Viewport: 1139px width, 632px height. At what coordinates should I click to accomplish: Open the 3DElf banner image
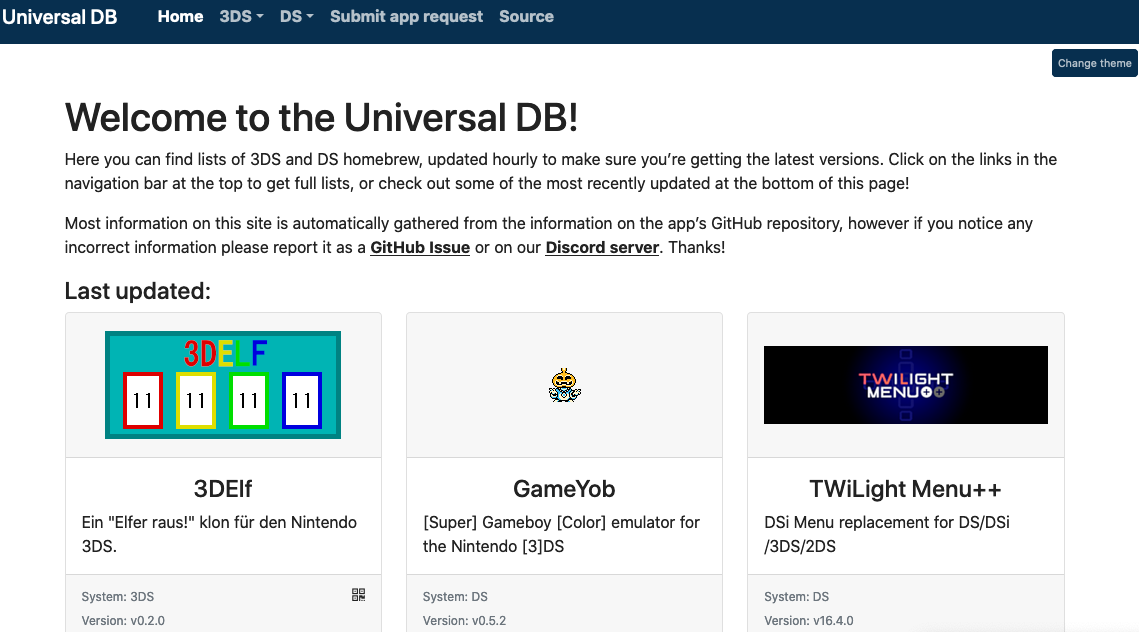223,385
